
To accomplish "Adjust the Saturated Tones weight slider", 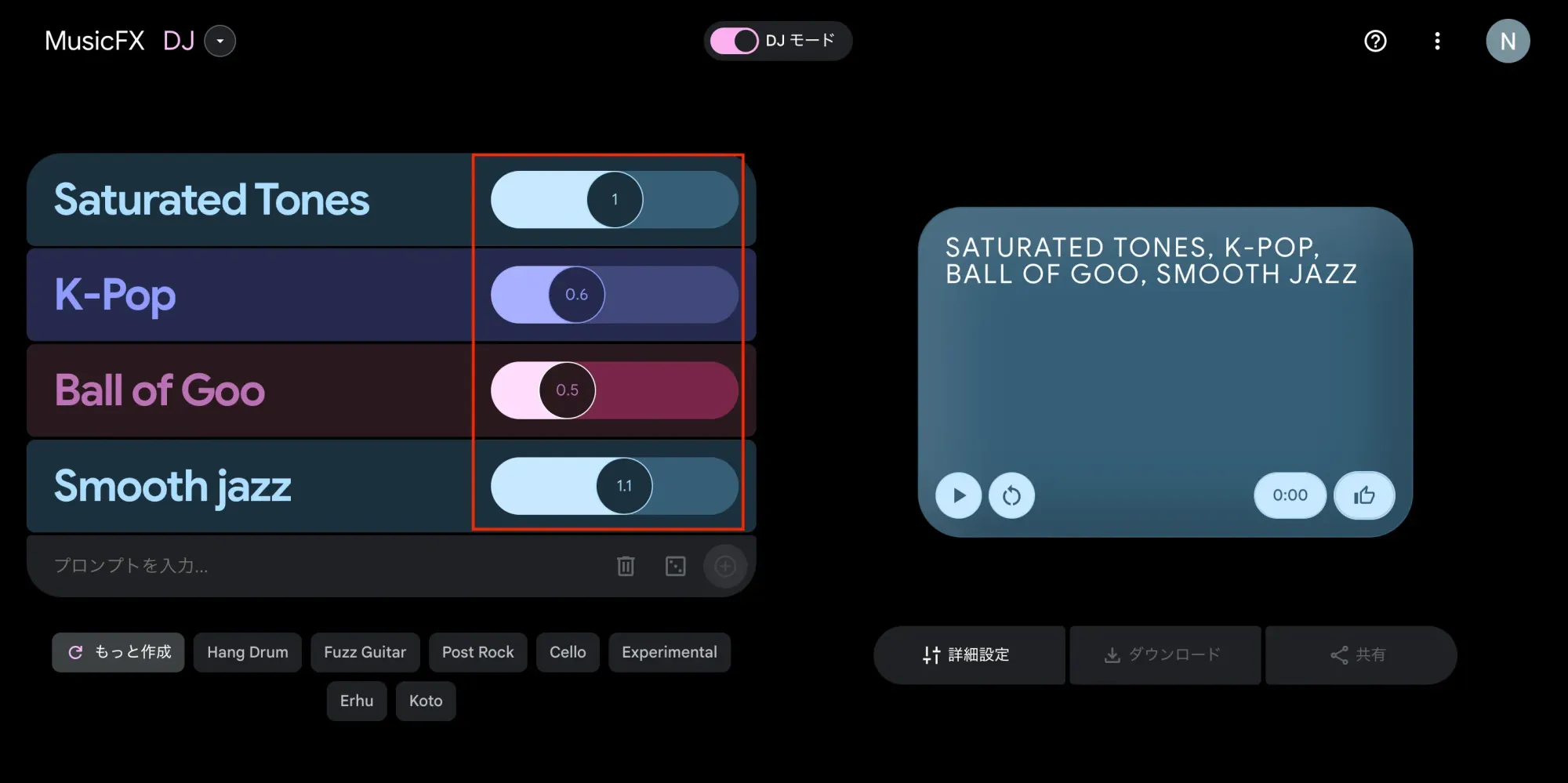I will click(x=615, y=200).
